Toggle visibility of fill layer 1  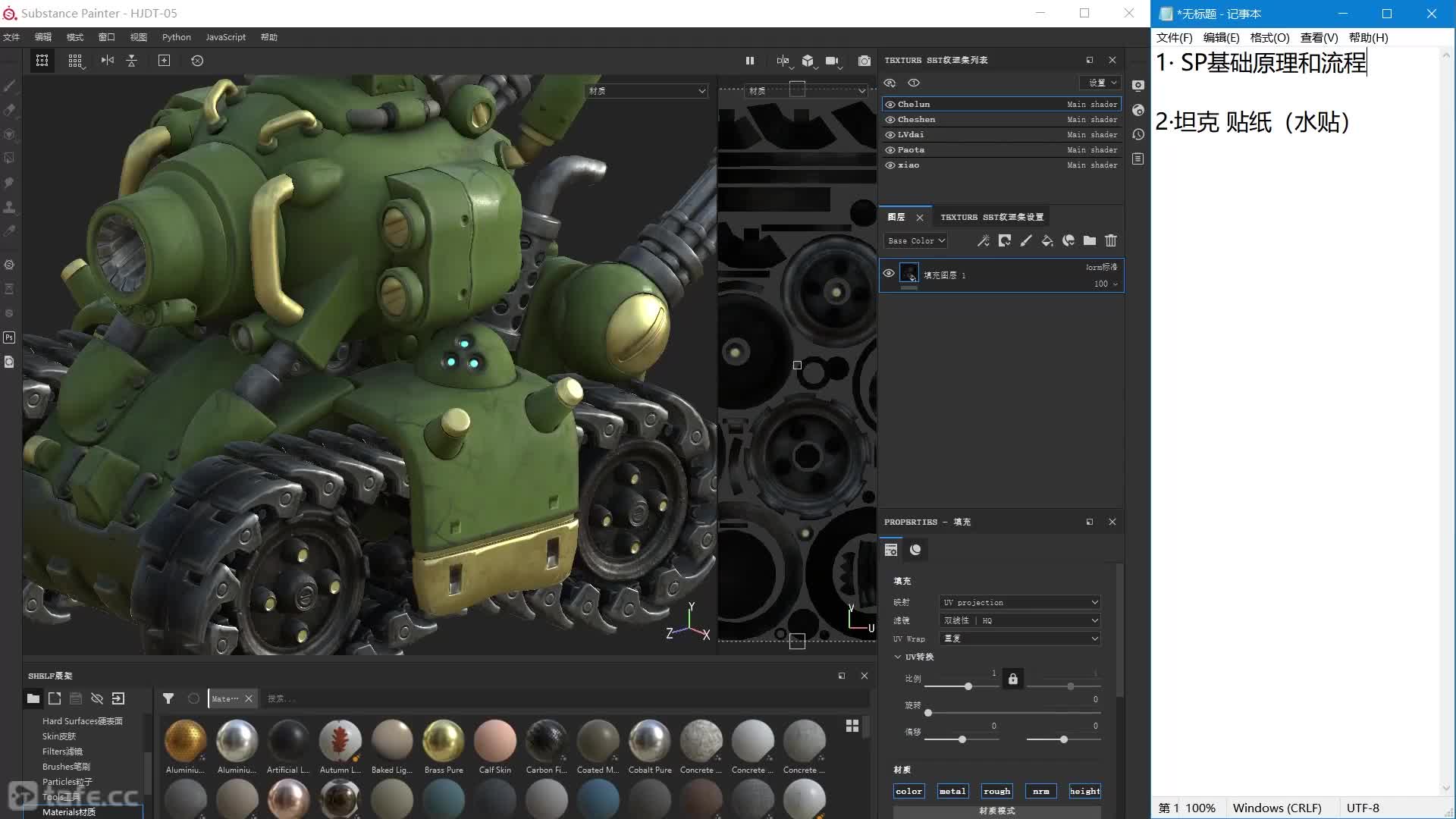pos(889,273)
